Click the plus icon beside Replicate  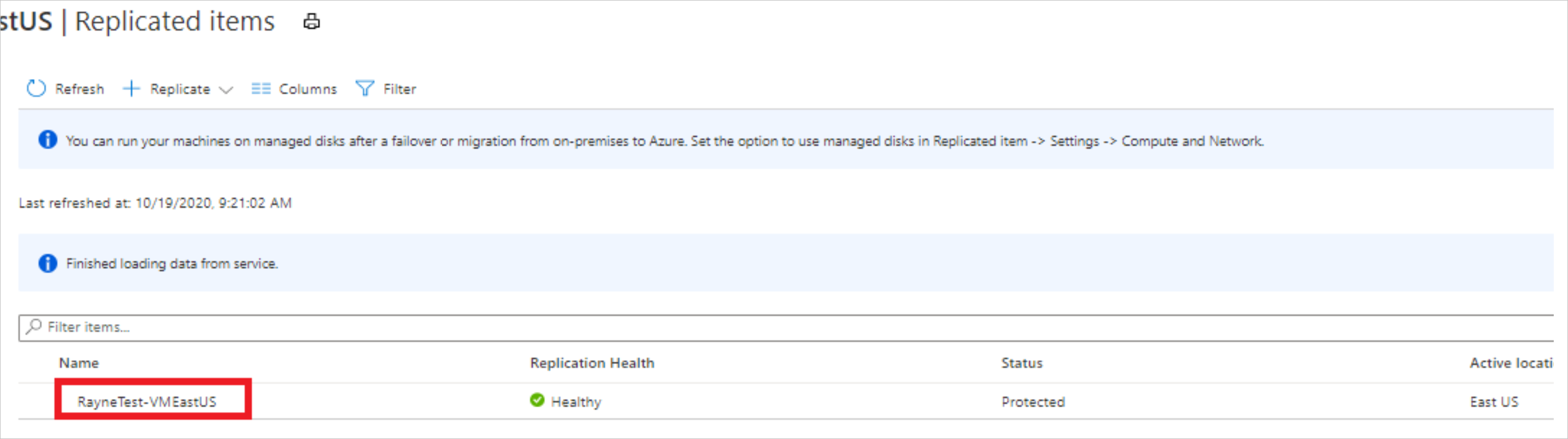click(131, 89)
